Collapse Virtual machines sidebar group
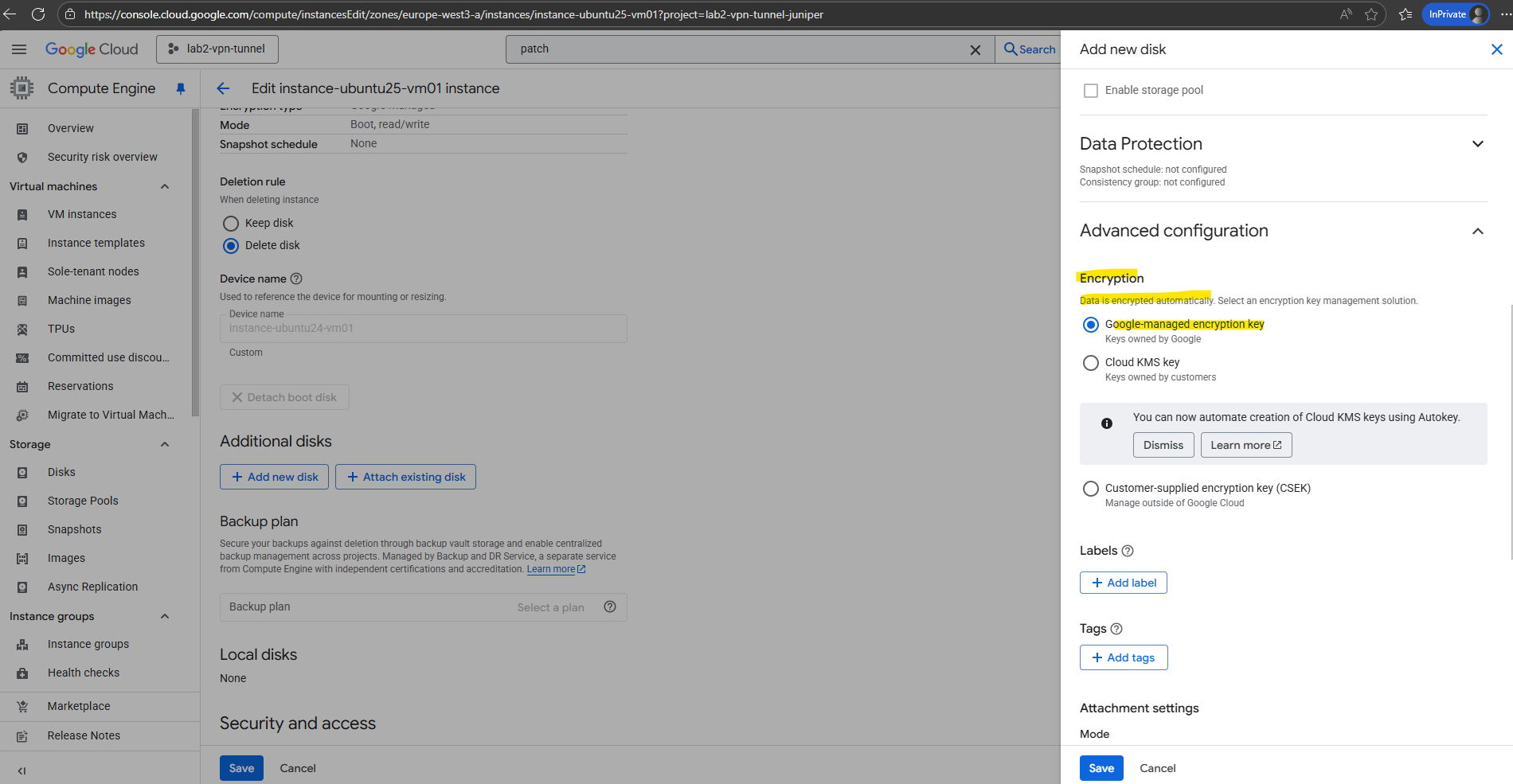Screen dimensions: 1513x784 point(165,186)
